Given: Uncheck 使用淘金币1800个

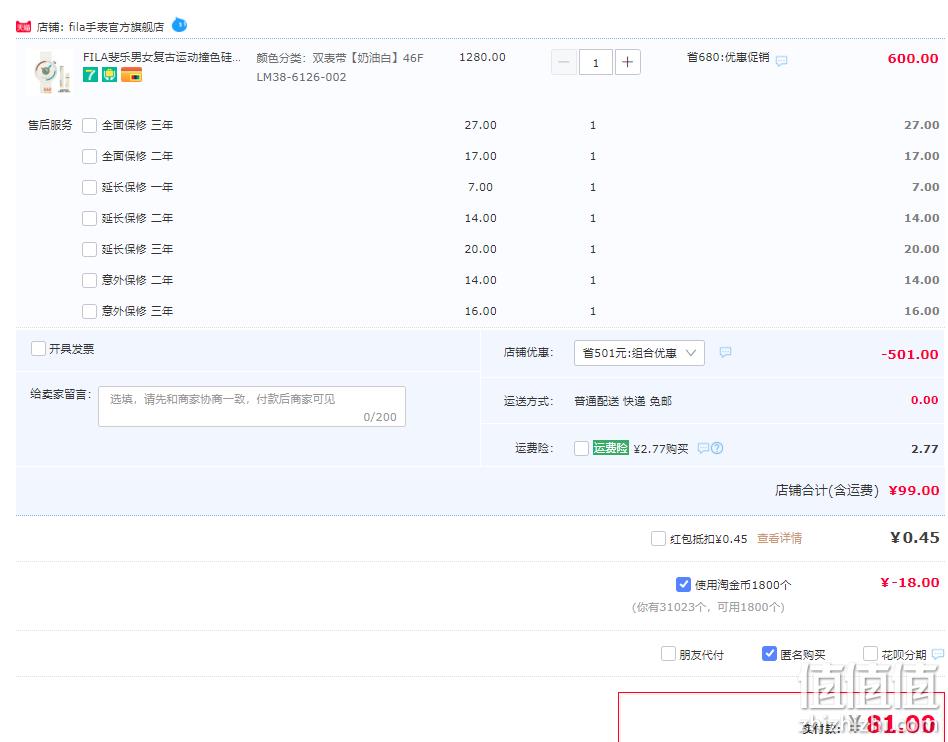Looking at the screenshot, I should (x=683, y=584).
